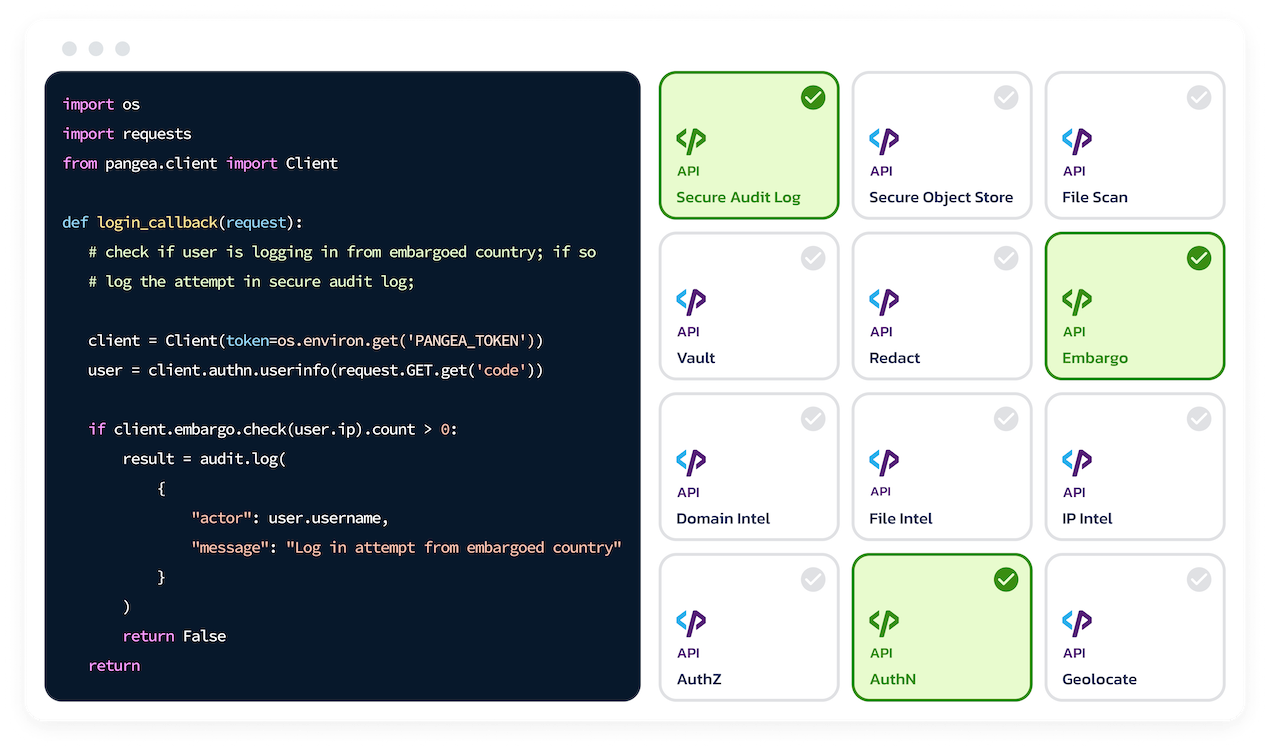The width and height of the screenshot is (1270, 752).
Task: Select the AuthN label
Action: (x=893, y=679)
